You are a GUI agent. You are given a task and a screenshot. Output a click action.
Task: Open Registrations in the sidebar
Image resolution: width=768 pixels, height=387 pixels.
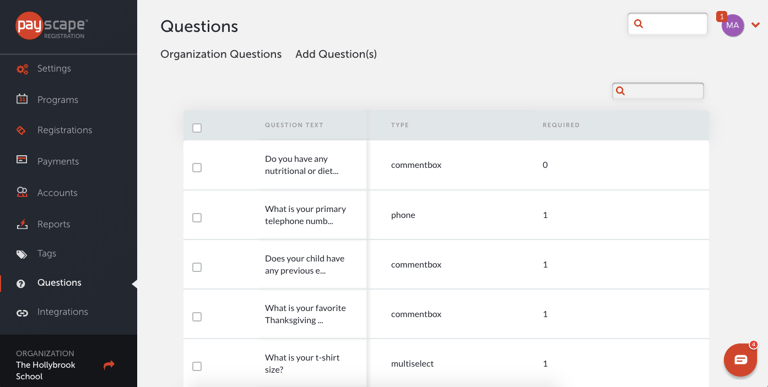(64, 130)
